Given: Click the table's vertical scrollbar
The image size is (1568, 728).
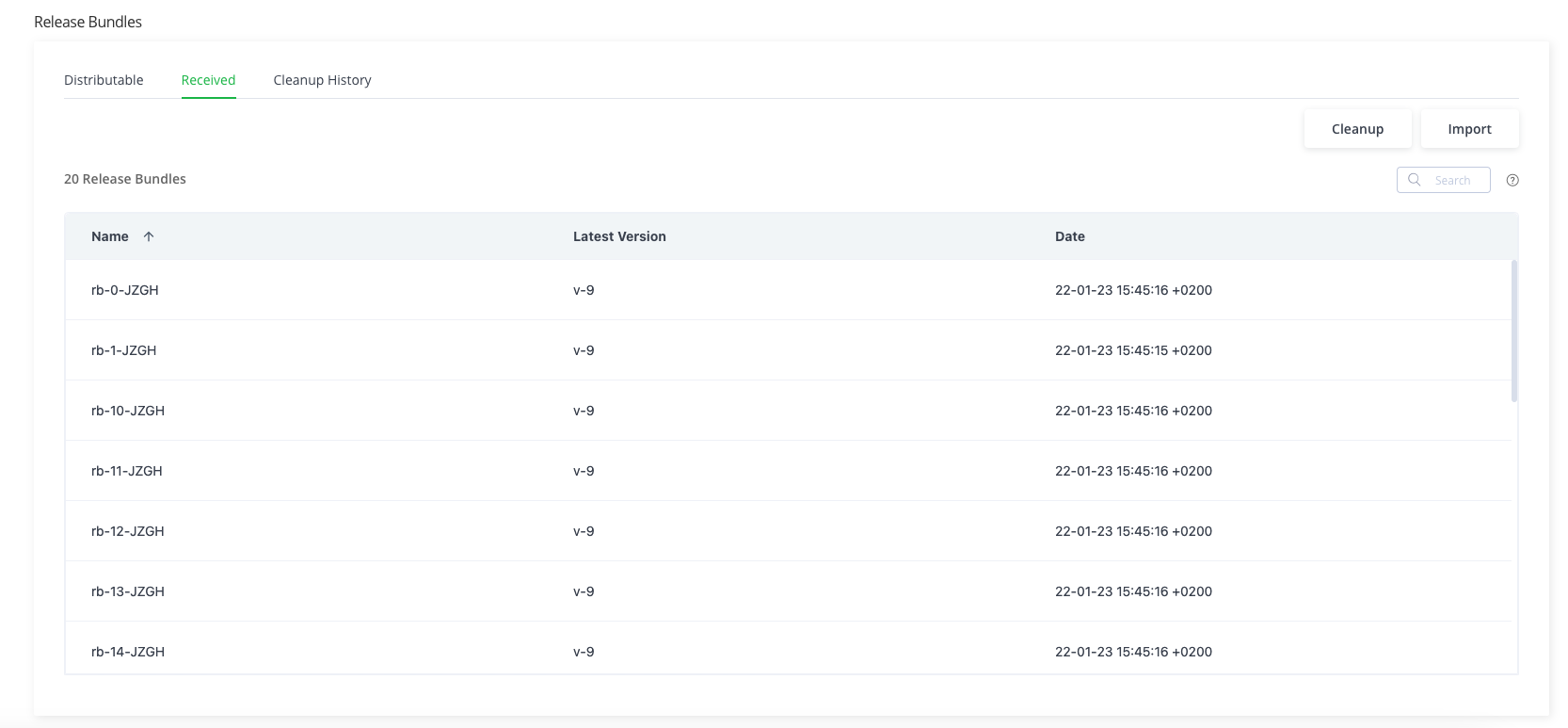Looking at the screenshot, I should pyautogui.click(x=1514, y=331).
